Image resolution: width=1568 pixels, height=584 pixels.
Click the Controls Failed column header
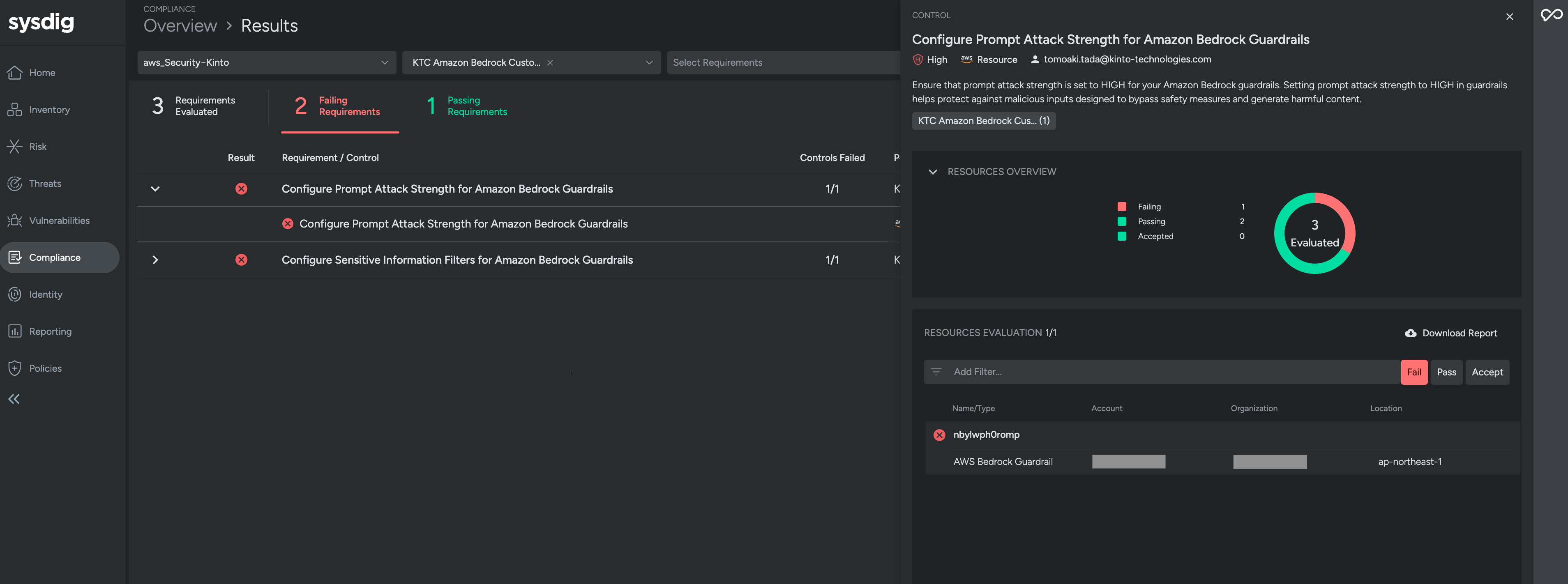coord(832,158)
